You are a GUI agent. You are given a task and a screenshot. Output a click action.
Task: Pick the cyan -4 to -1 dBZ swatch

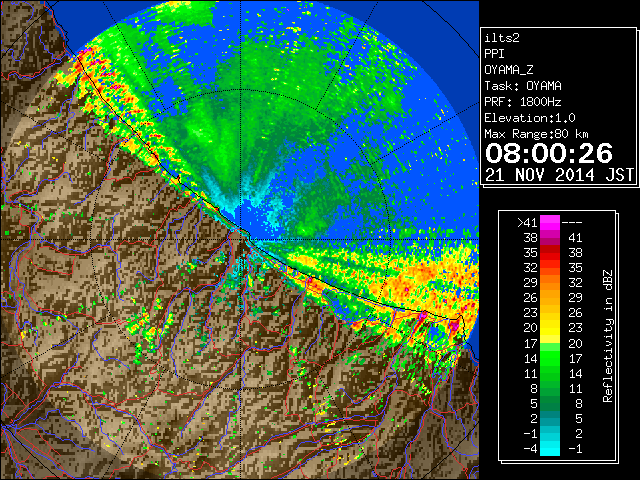pyautogui.click(x=550, y=448)
